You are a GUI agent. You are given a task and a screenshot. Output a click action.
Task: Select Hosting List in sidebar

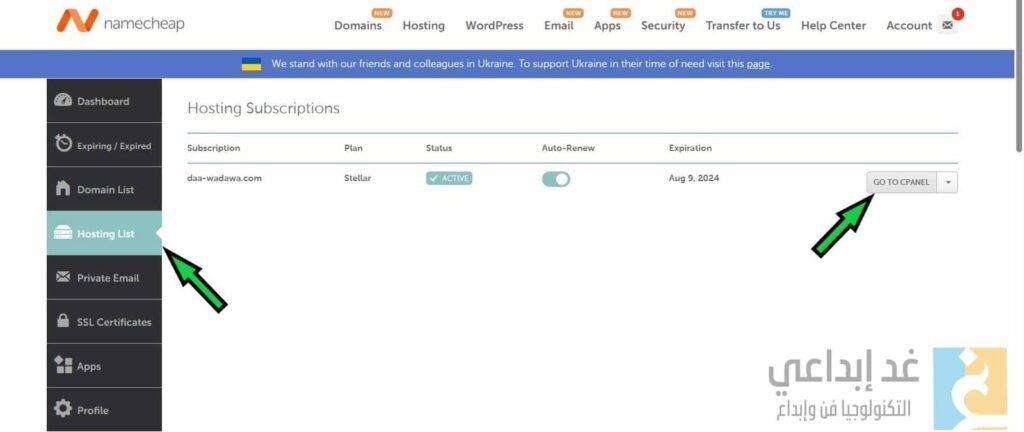pyautogui.click(x=104, y=233)
